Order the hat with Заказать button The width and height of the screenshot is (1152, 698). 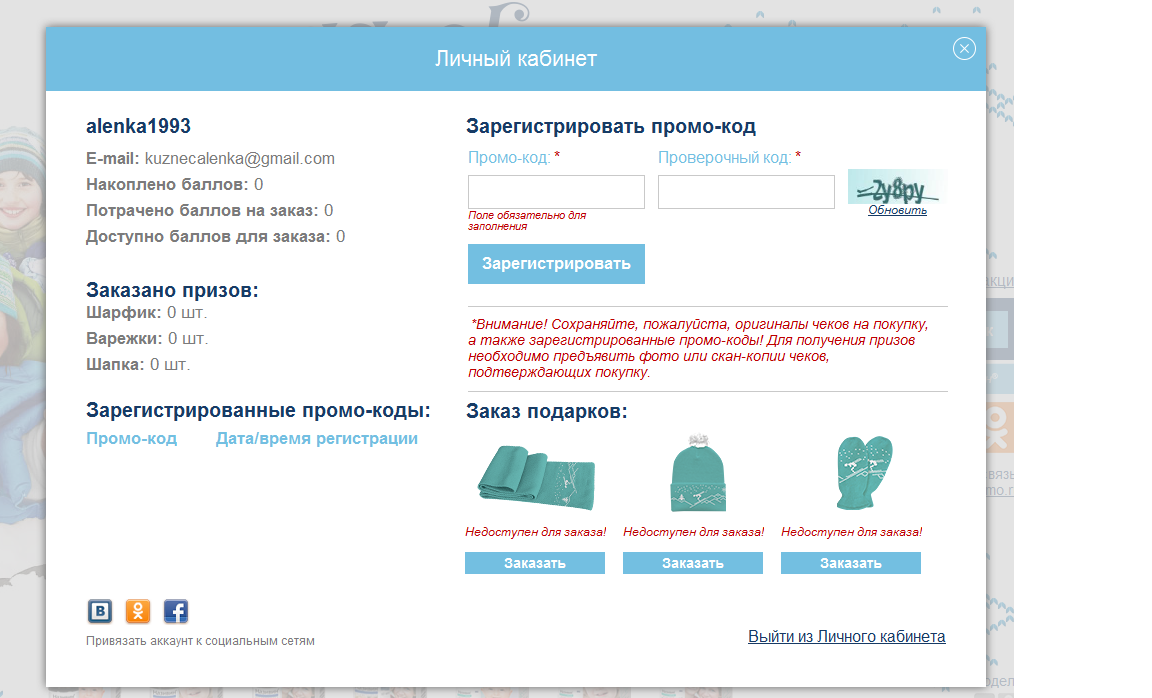coord(693,563)
